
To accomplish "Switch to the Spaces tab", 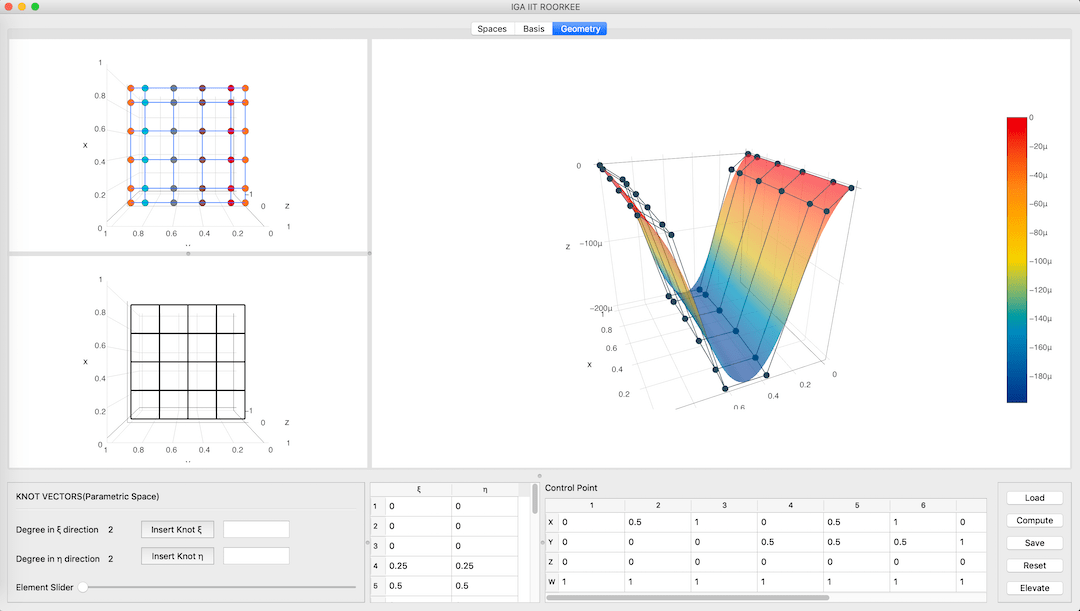I will click(x=492, y=29).
